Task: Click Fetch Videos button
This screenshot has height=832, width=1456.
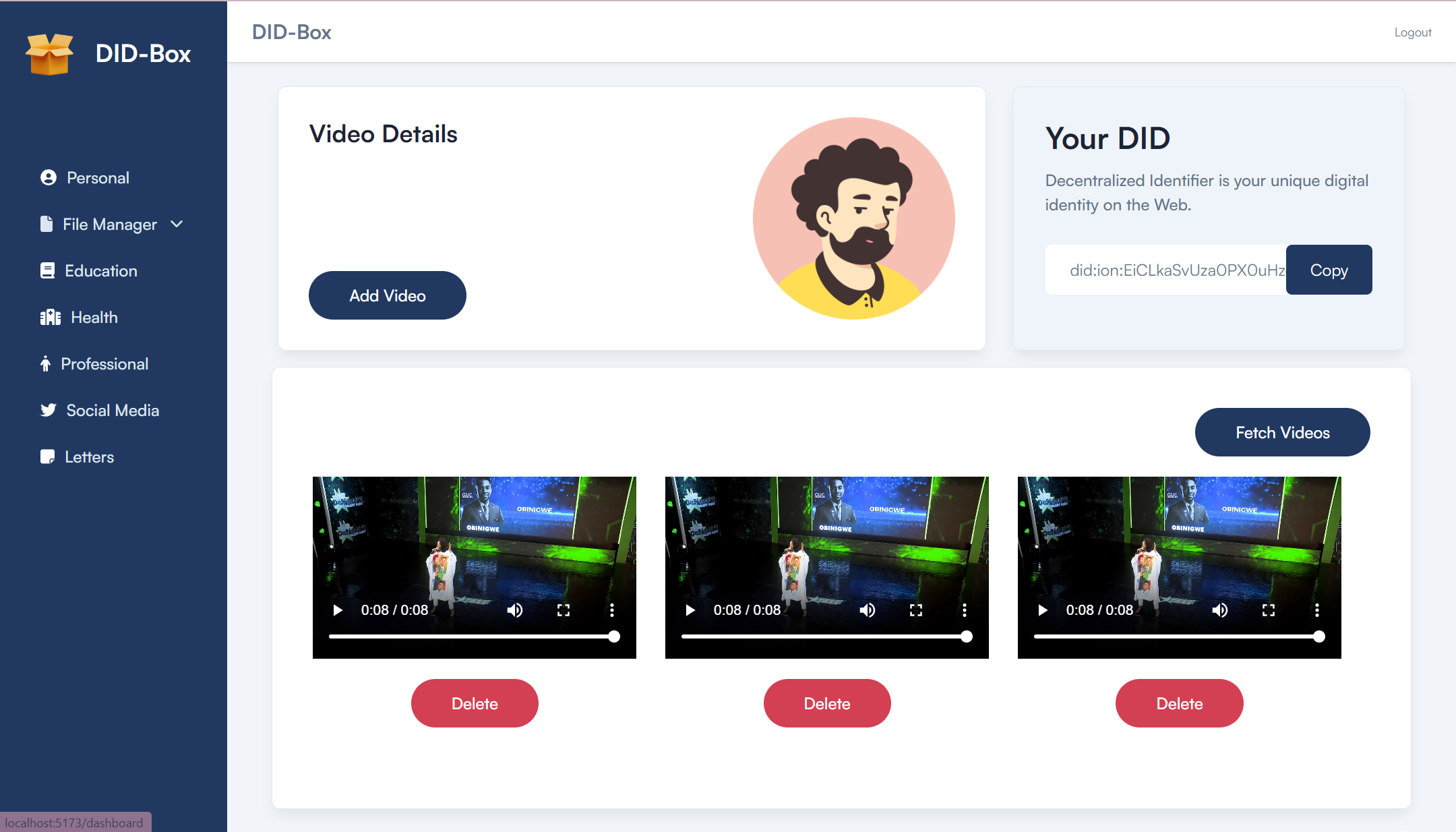Action: [x=1282, y=432]
